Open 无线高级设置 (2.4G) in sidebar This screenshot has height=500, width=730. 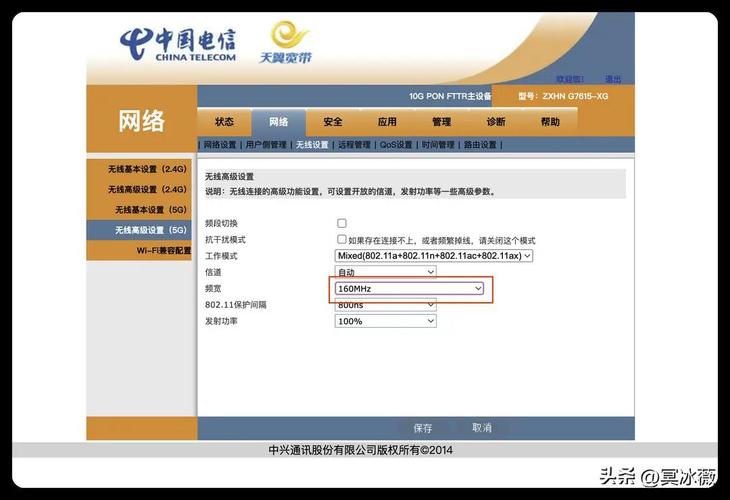[x=139, y=189]
